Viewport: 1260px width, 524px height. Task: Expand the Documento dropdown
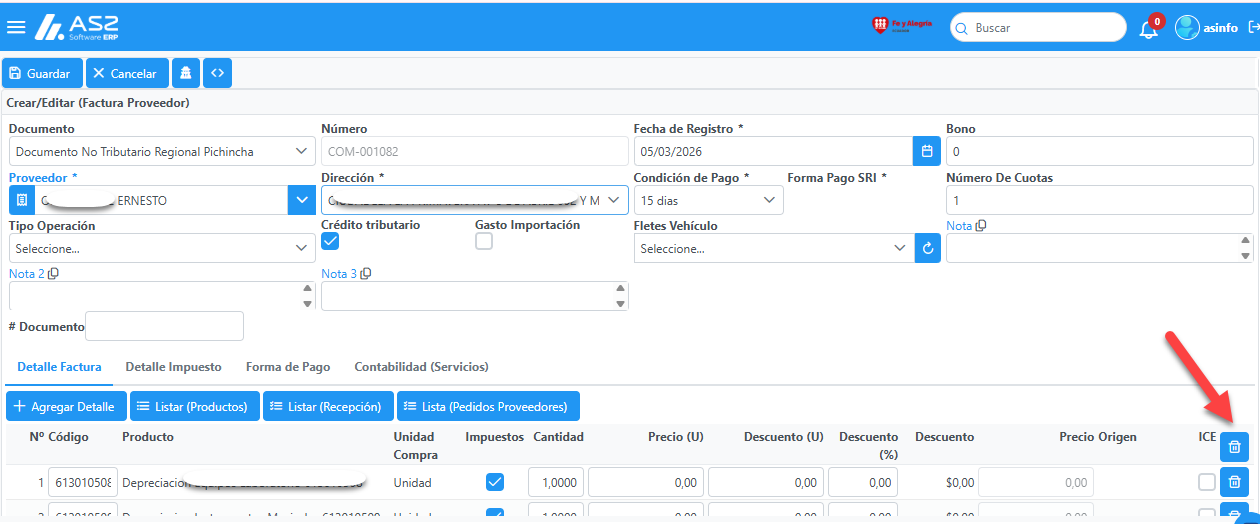pyautogui.click(x=161, y=151)
